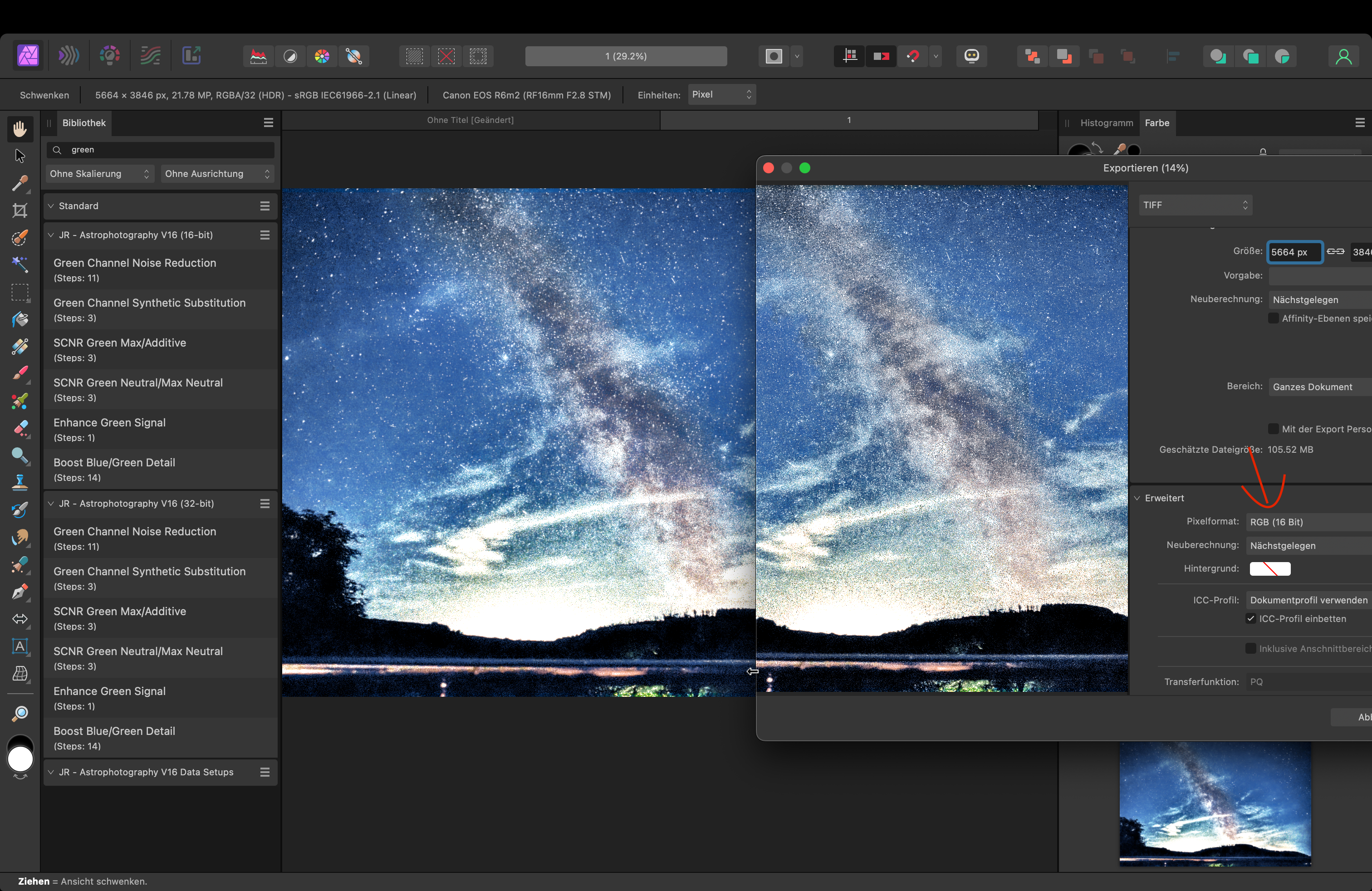Open the ICC-Profil Dokumentprofil verwenden dropdown
The width and height of the screenshot is (1372, 891).
pos(1308,600)
